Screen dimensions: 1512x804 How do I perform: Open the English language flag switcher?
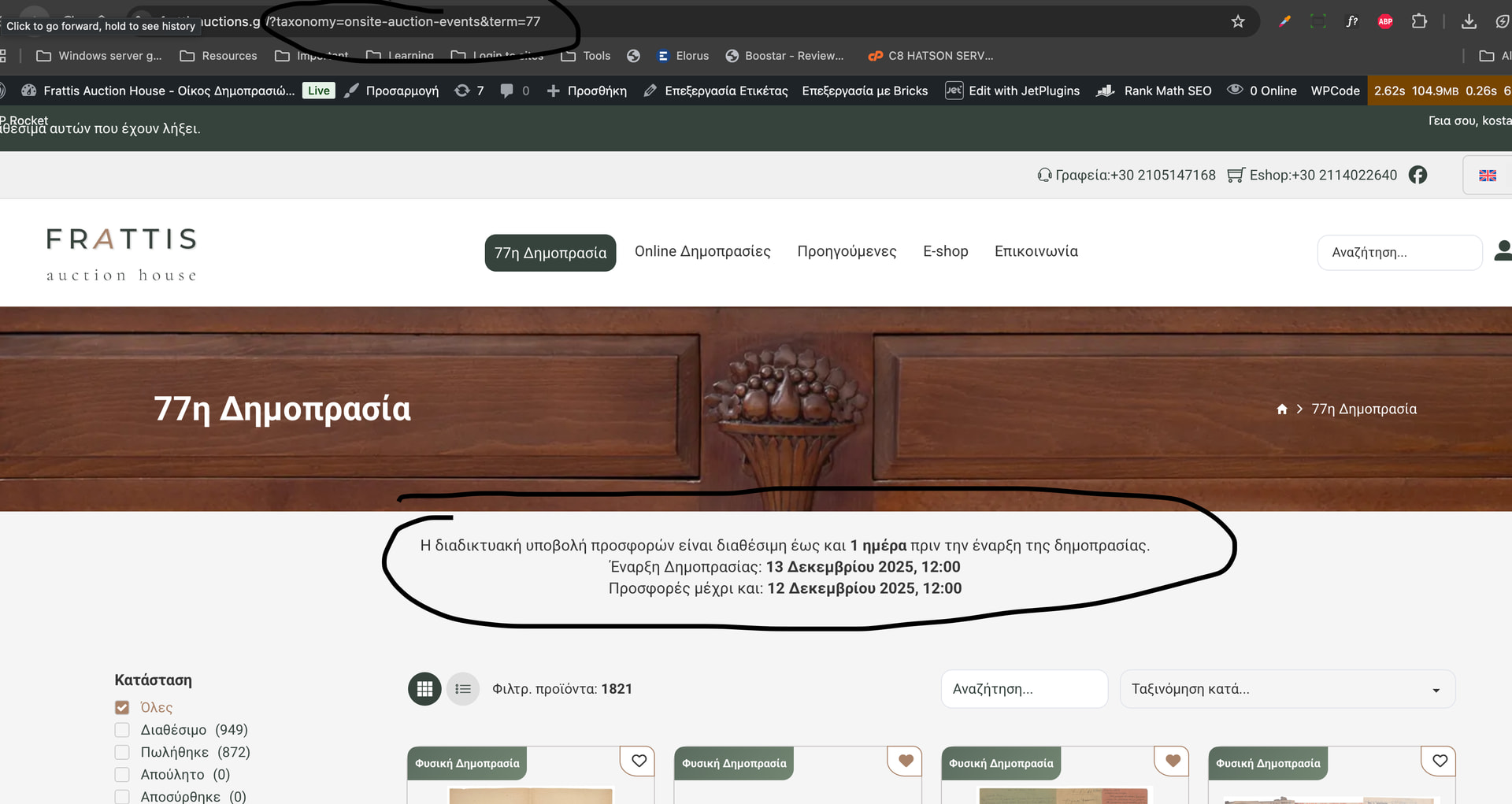tap(1487, 176)
